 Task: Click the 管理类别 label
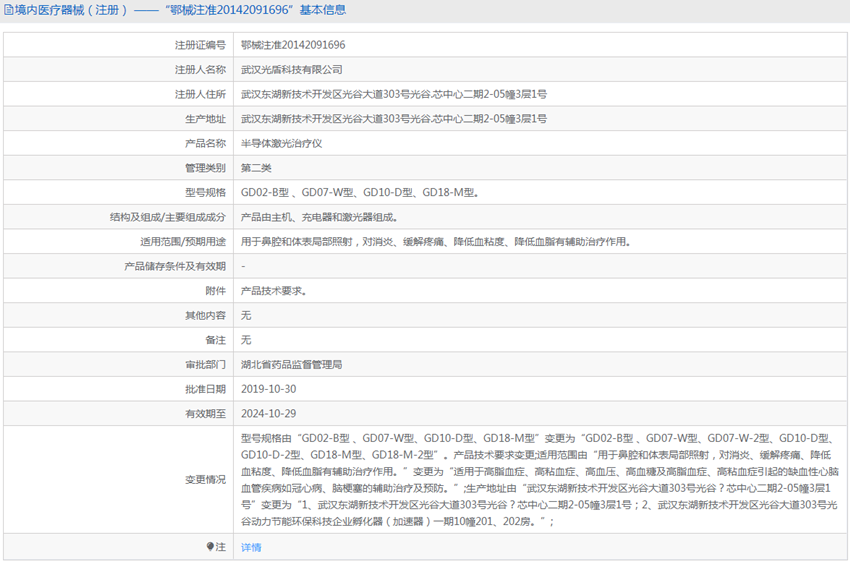205,168
